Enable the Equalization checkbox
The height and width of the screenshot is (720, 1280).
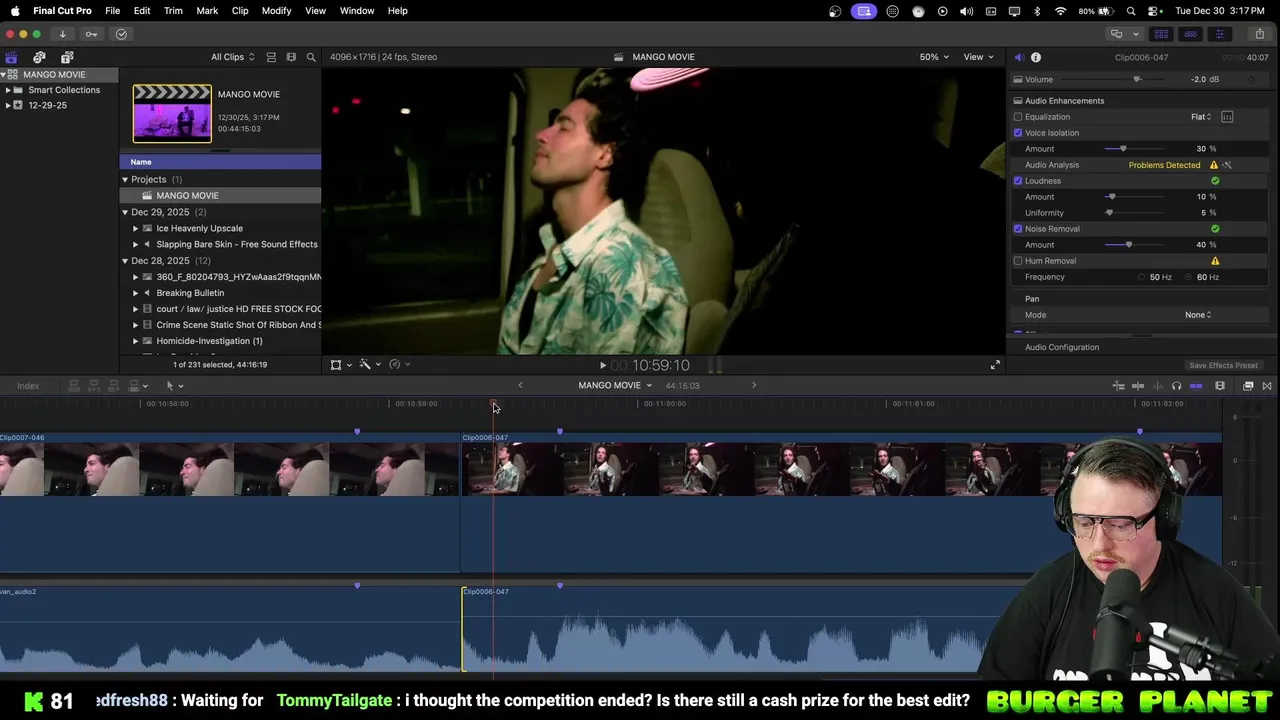(1018, 117)
